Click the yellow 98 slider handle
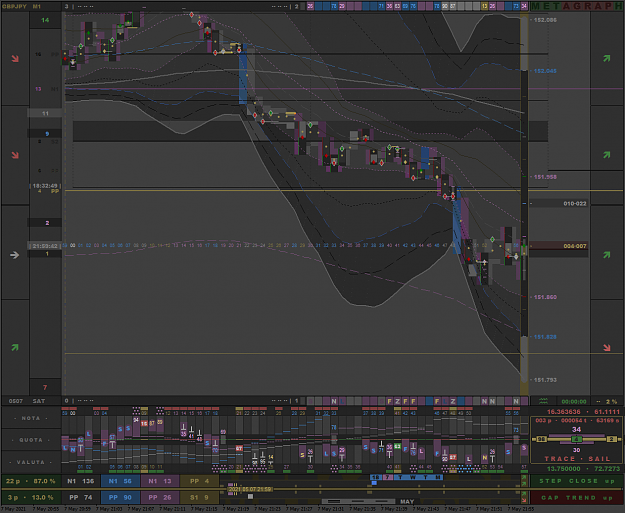This screenshot has height=513, width=625. pos(541,439)
